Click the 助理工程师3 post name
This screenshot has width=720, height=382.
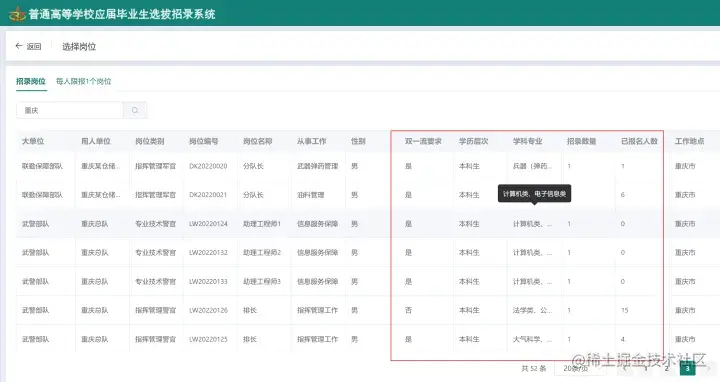pyautogui.click(x=262, y=281)
